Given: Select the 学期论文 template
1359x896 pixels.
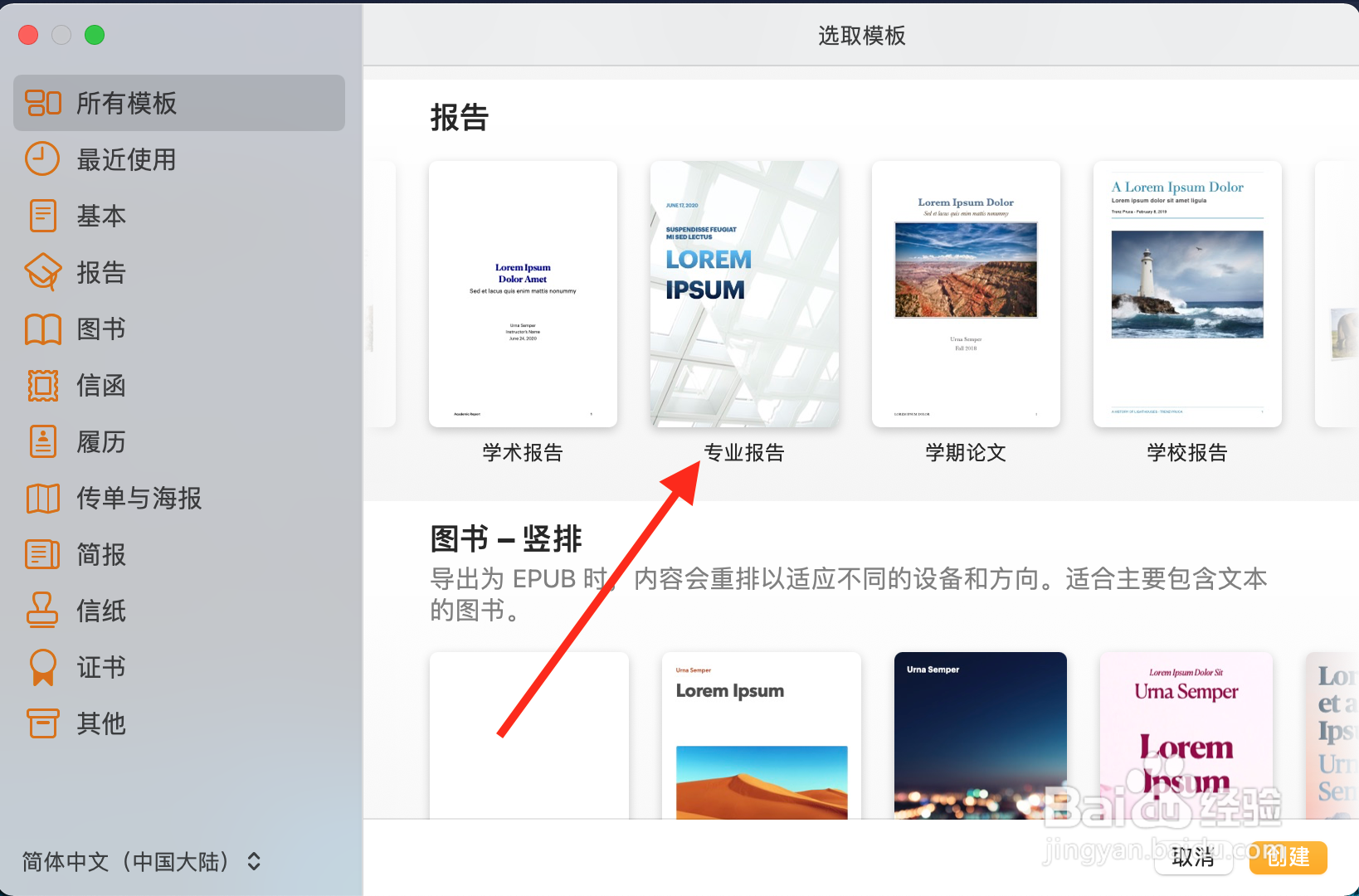Looking at the screenshot, I should tap(965, 294).
